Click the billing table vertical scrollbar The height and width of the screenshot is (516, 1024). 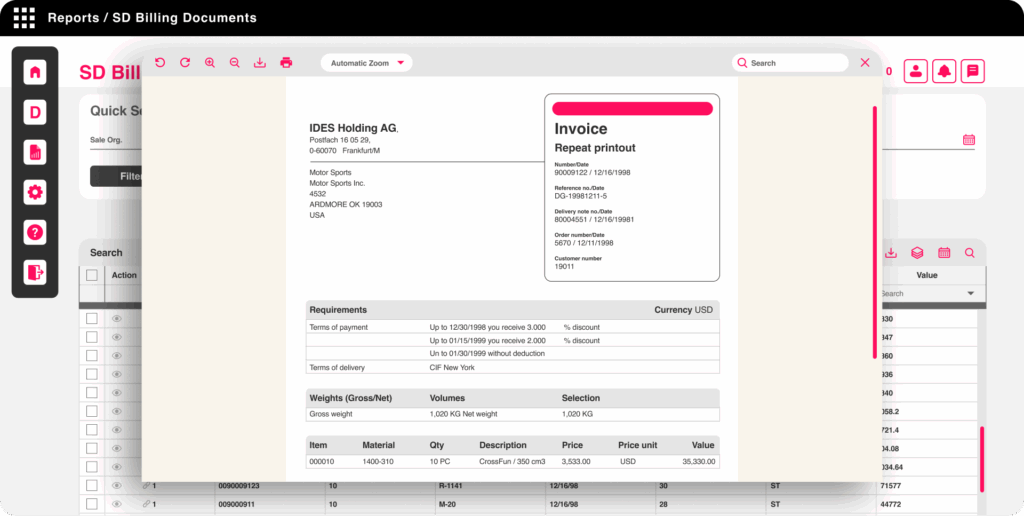[x=982, y=459]
